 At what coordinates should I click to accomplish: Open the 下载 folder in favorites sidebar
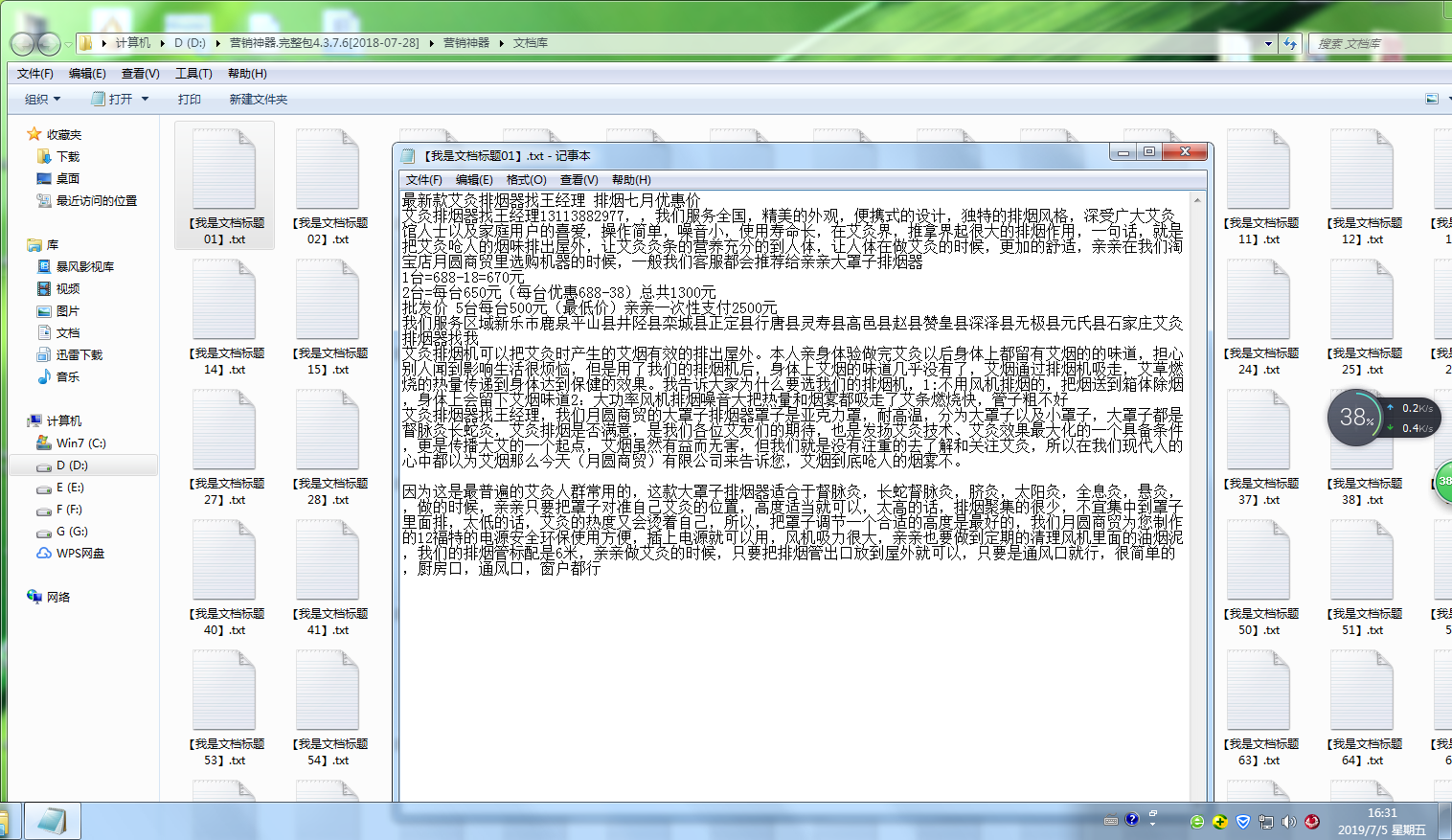67,157
